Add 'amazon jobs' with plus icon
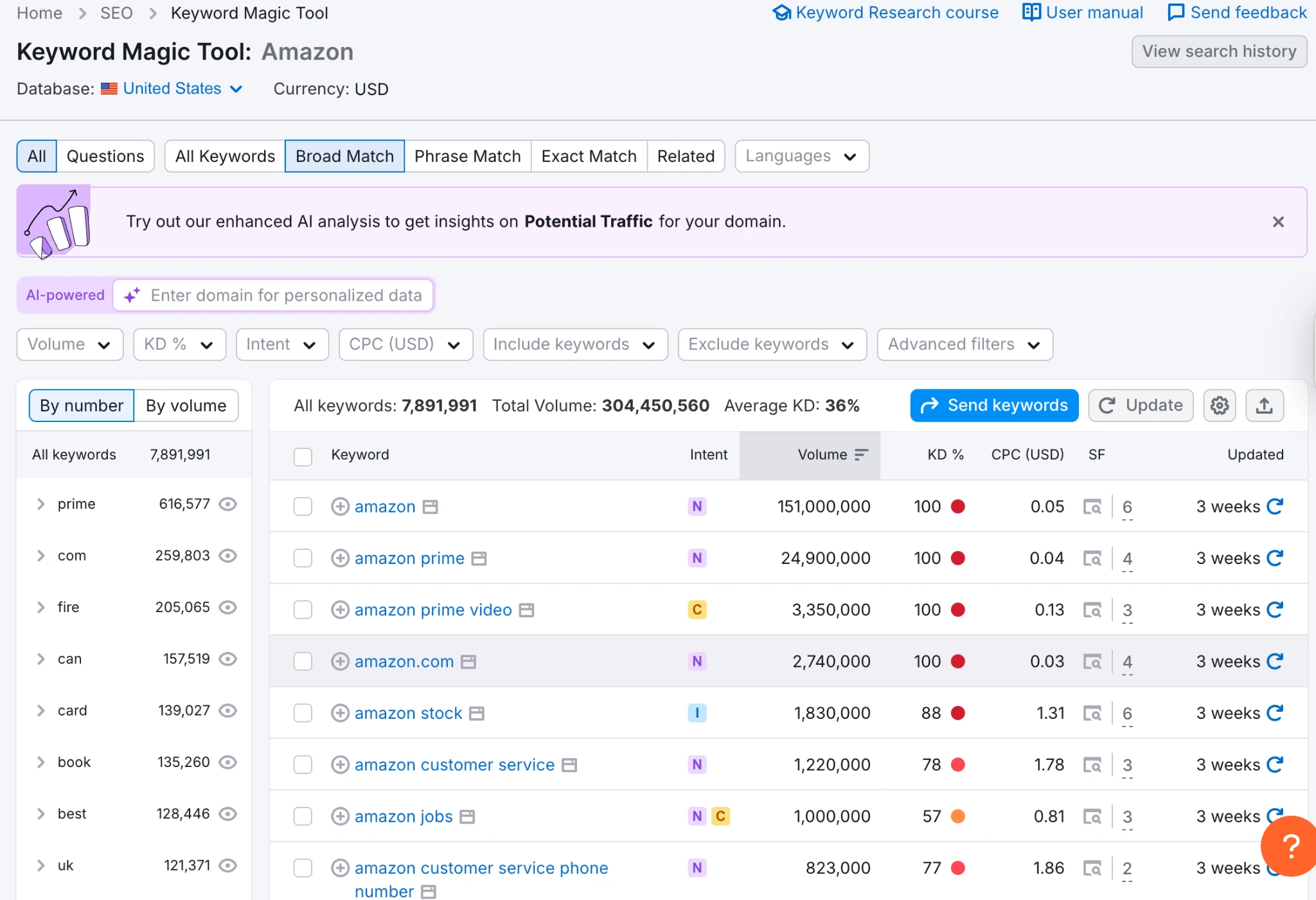The height and width of the screenshot is (900, 1316). (x=340, y=816)
